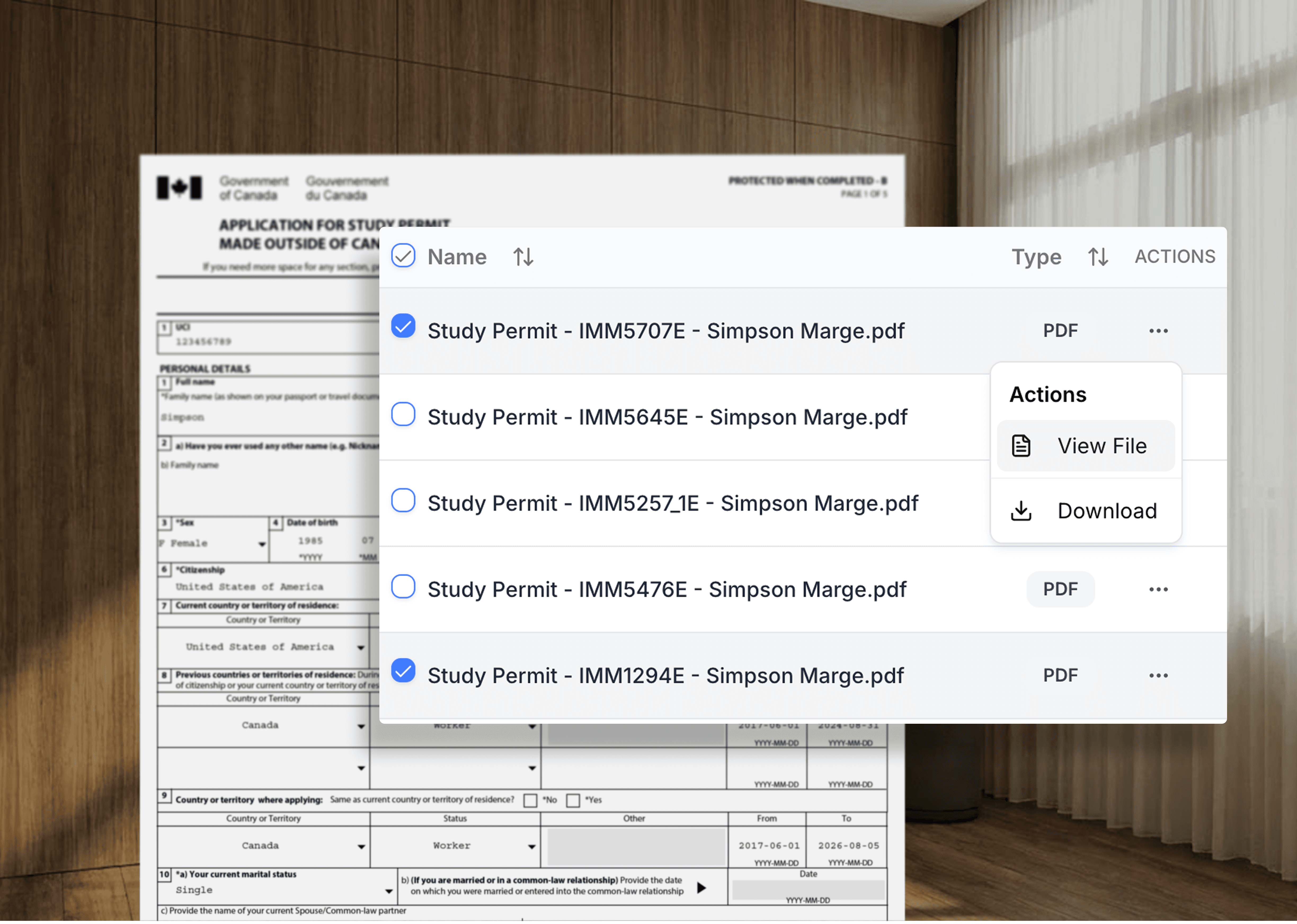1297x924 pixels.
Task: Select 'Study Permit - IMM5257_1E - Simpson Marge.pdf'
Action: (673, 504)
